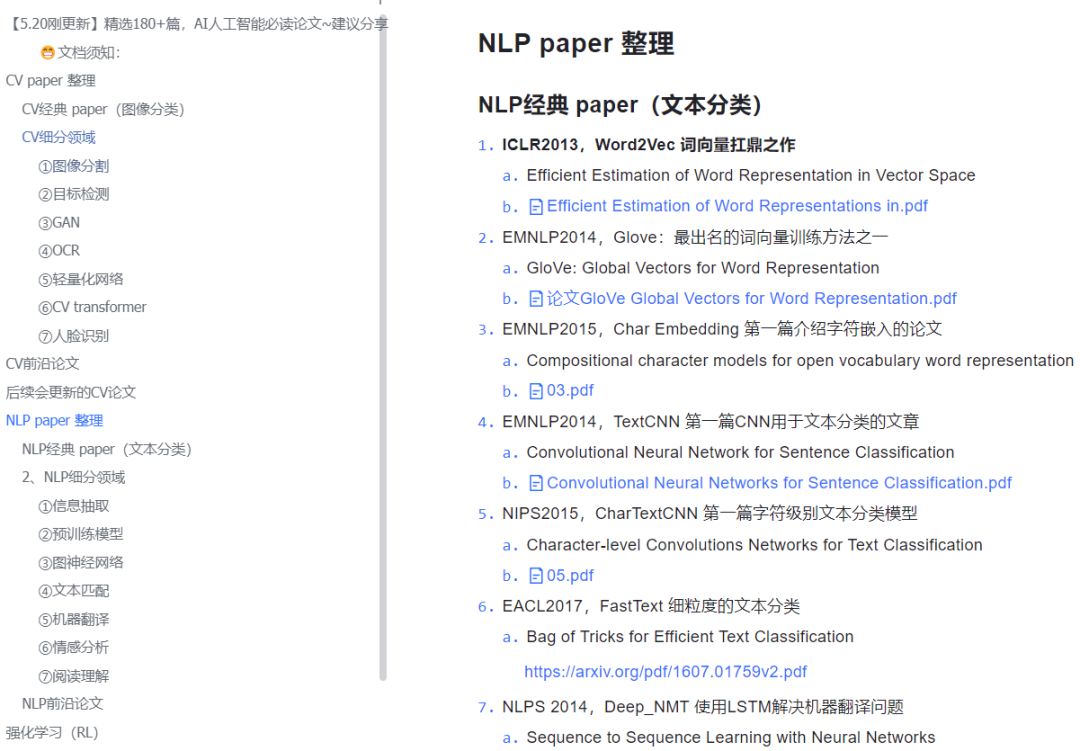Screen dimensions: 1080x751
Task: Click 文档须知 outline entry
Action: 89,52
